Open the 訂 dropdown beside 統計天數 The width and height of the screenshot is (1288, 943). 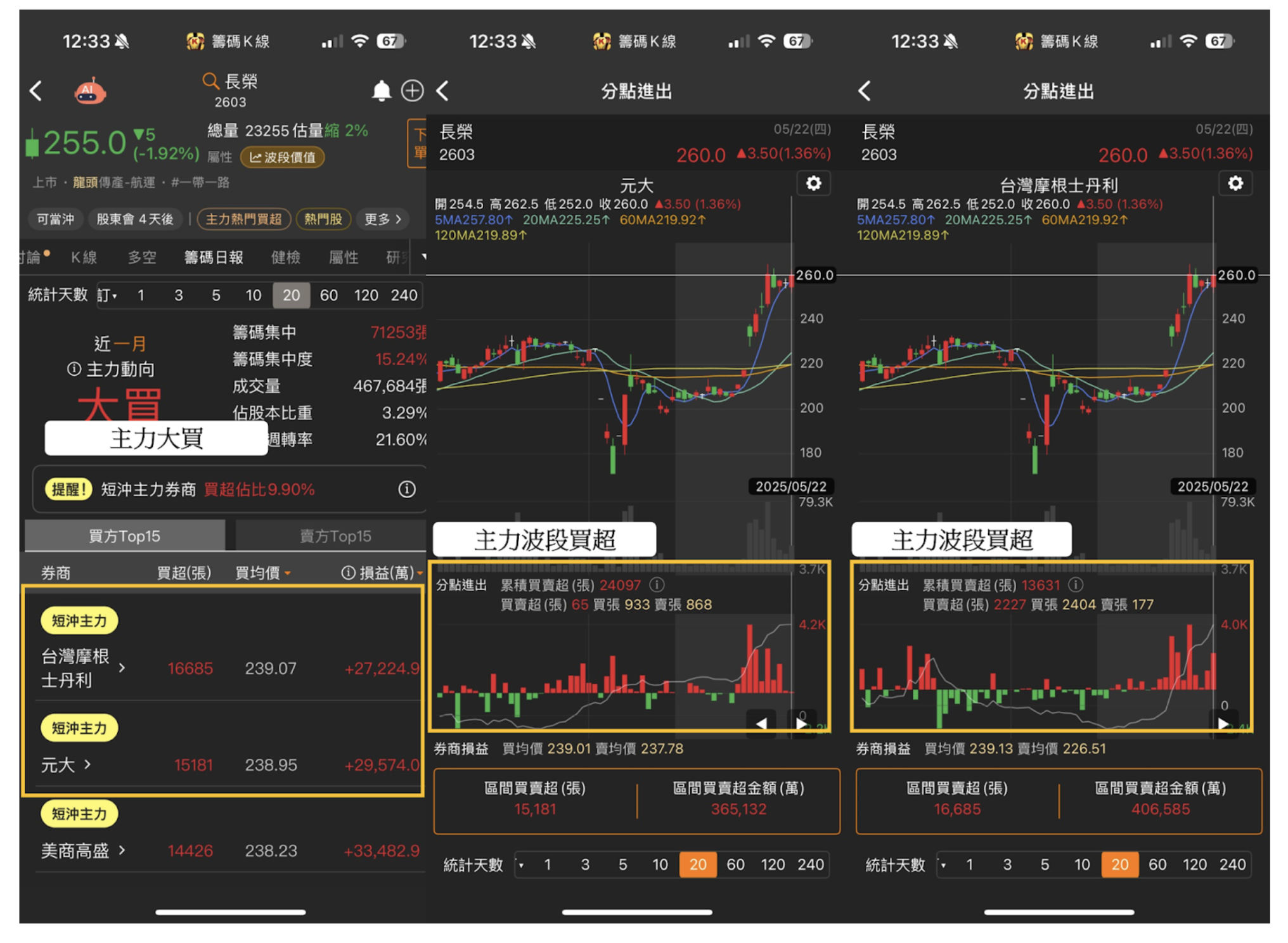point(107,295)
